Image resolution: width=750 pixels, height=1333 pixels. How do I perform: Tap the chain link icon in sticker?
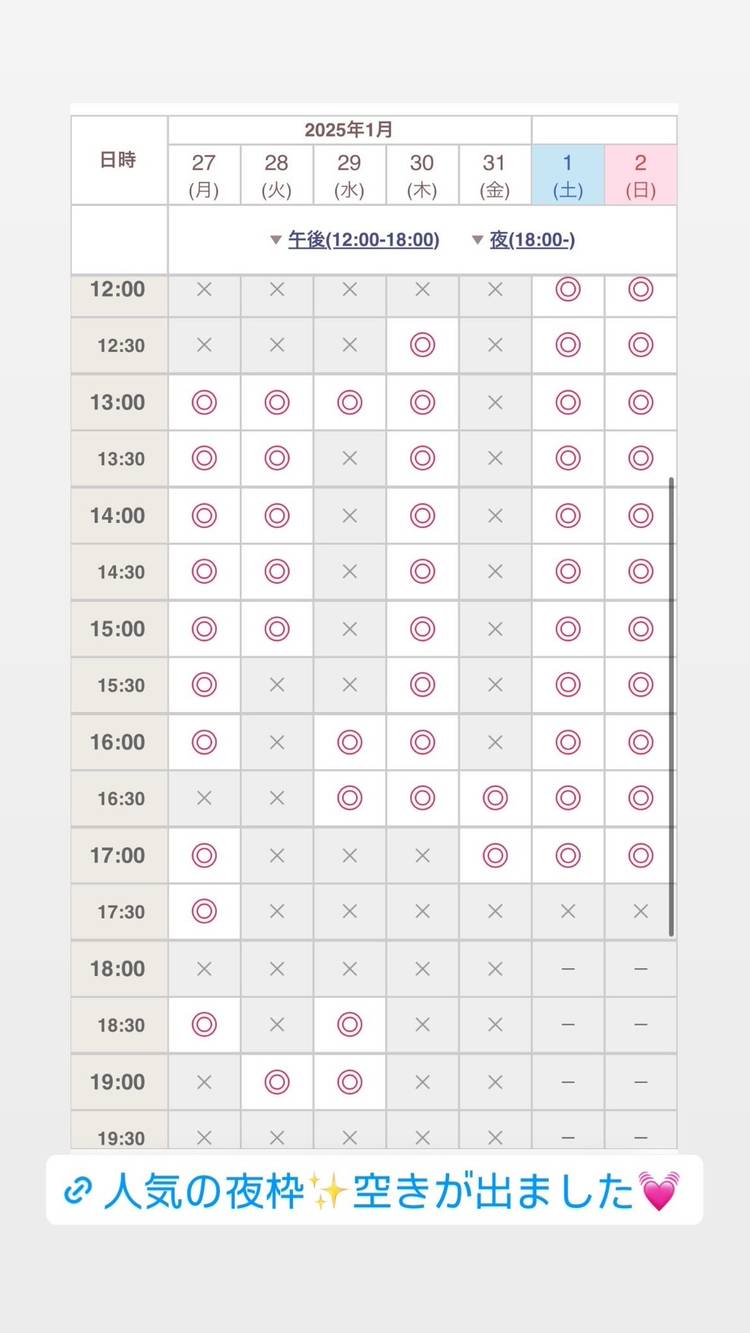pos(77,1191)
